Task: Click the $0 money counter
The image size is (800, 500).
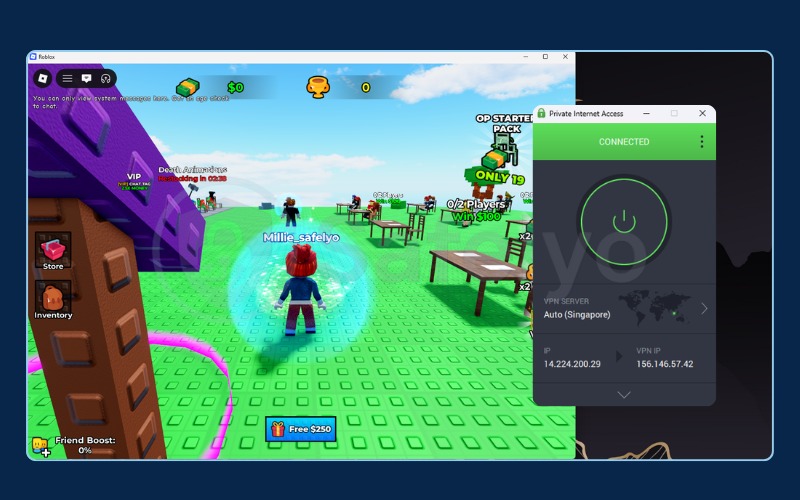Action: coord(235,87)
